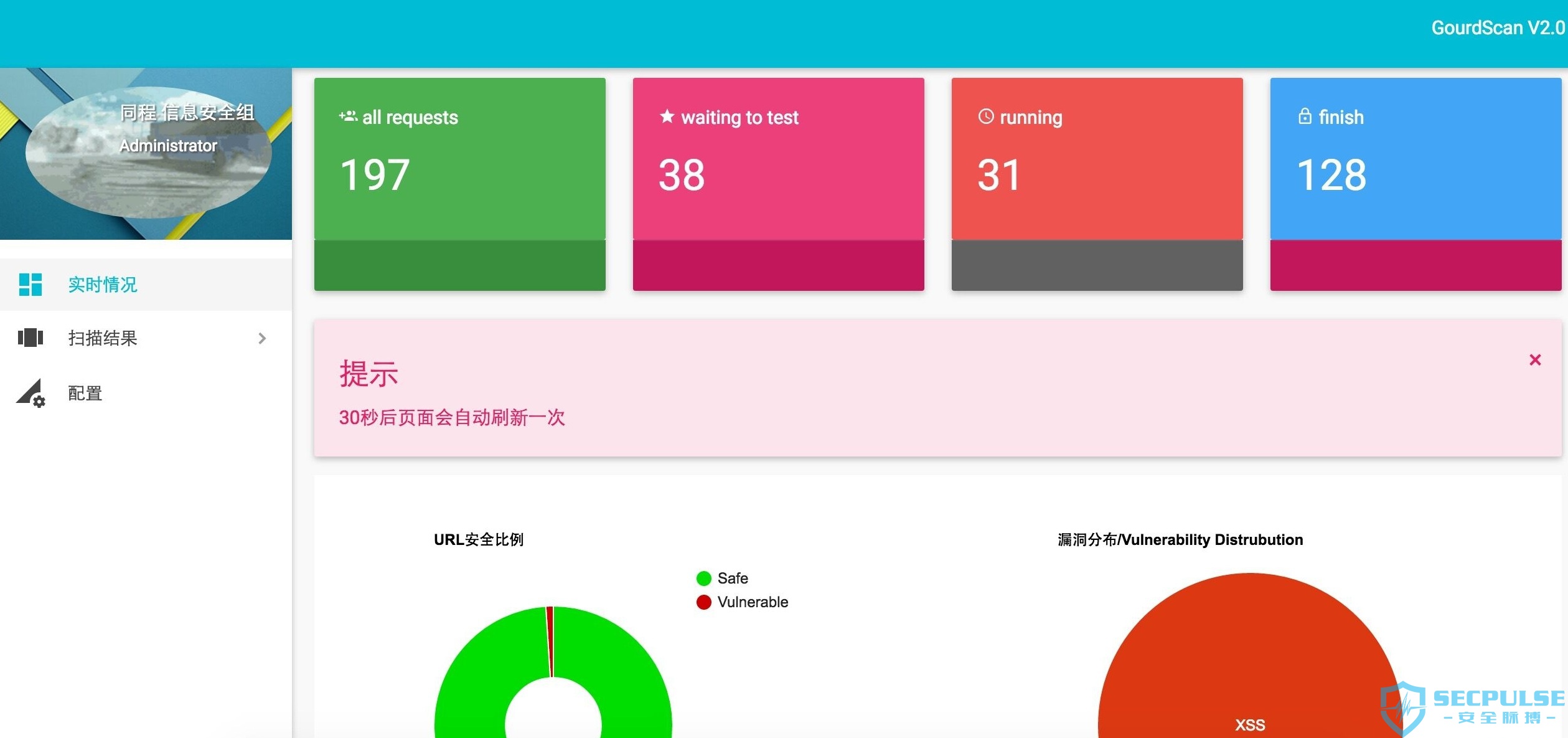Toggle the Safe legend entry in chart
The width and height of the screenshot is (1568, 738).
[722, 579]
